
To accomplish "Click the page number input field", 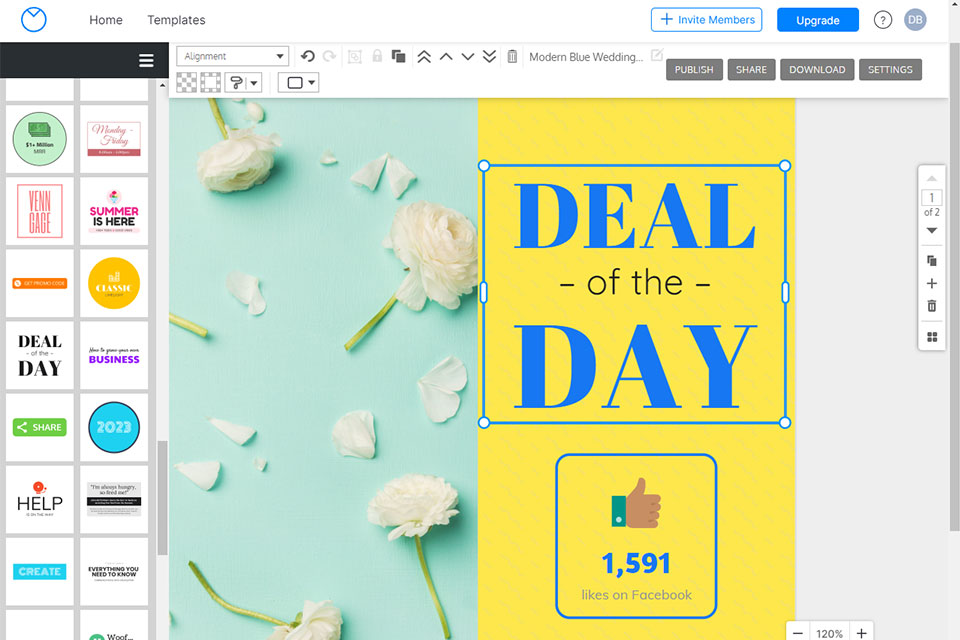I will pyautogui.click(x=932, y=198).
